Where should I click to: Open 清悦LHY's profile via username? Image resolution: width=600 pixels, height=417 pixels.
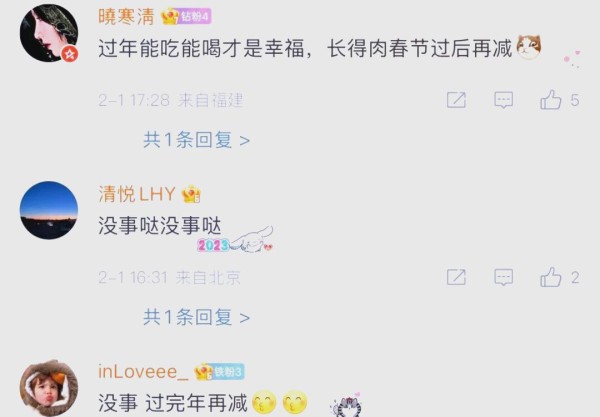click(x=137, y=194)
